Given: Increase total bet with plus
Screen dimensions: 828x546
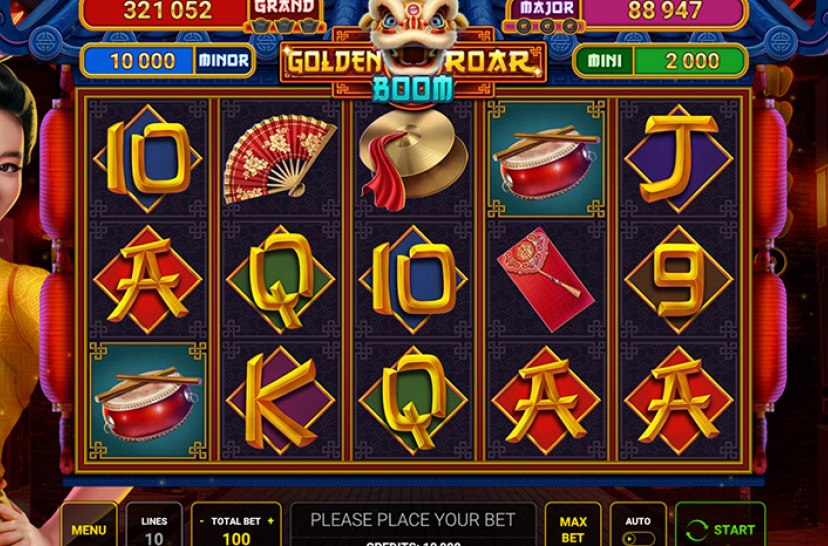Looking at the screenshot, I should (271, 521).
